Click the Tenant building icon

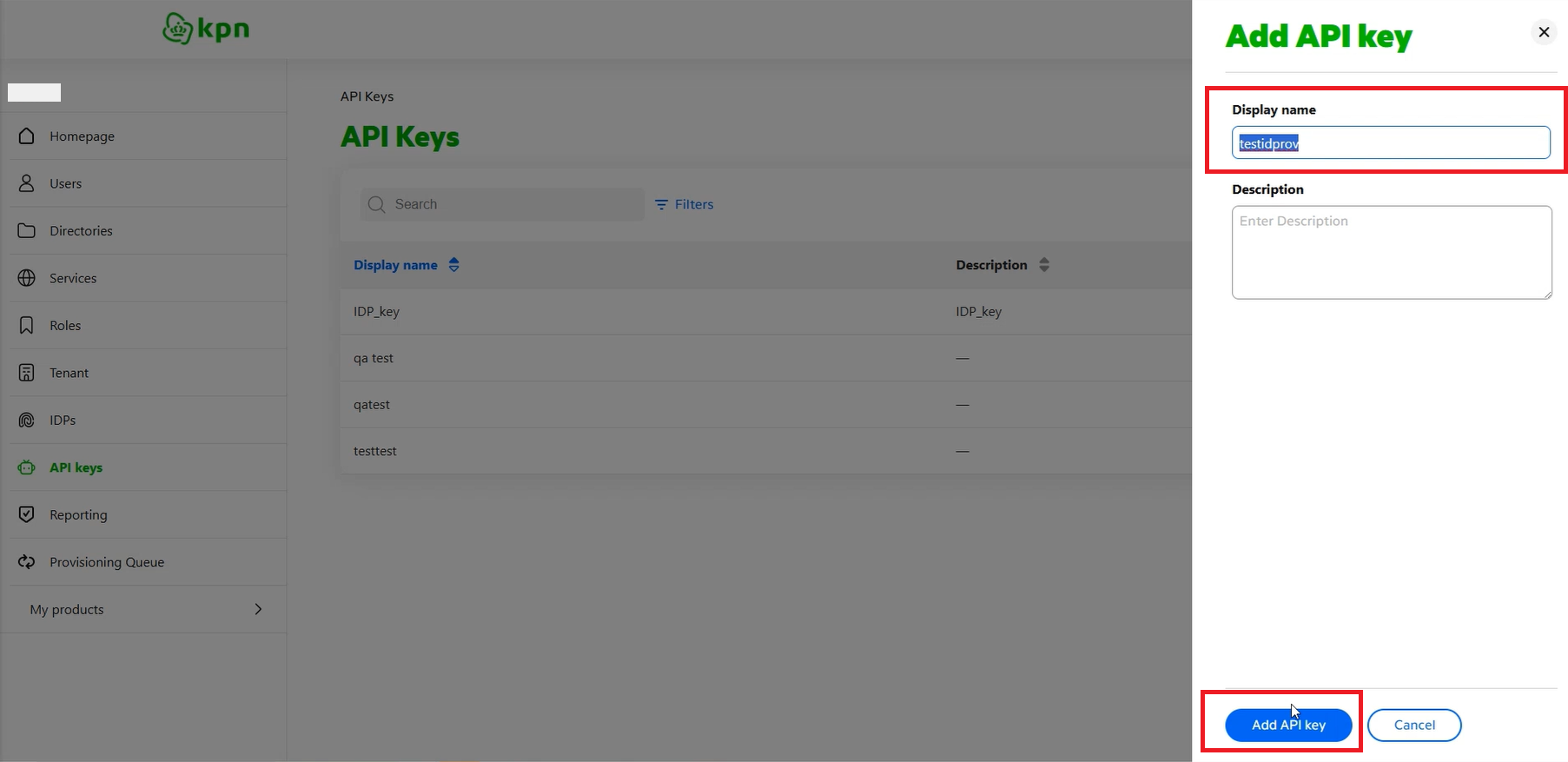click(27, 373)
